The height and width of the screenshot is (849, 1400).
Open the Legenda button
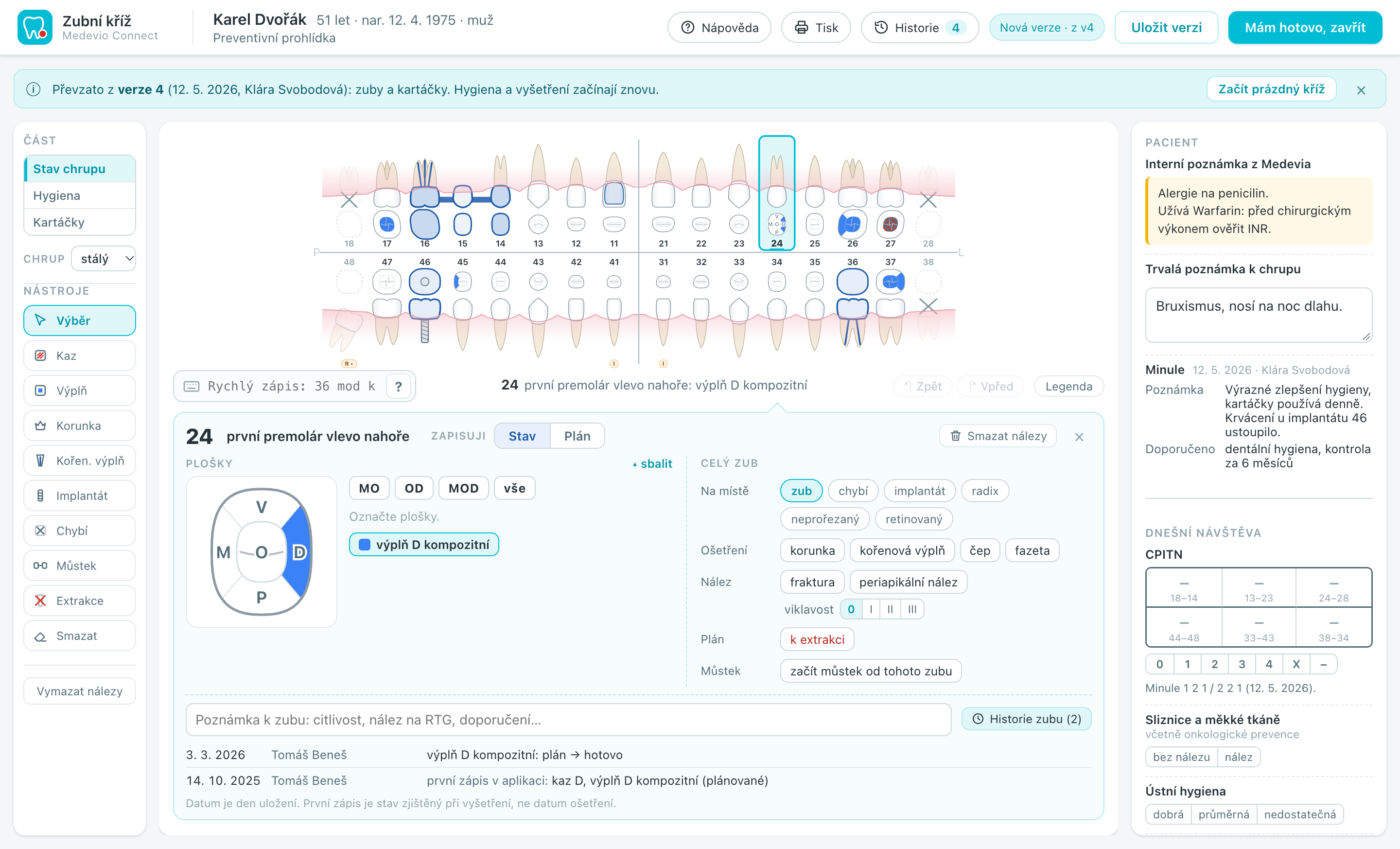(x=1068, y=387)
